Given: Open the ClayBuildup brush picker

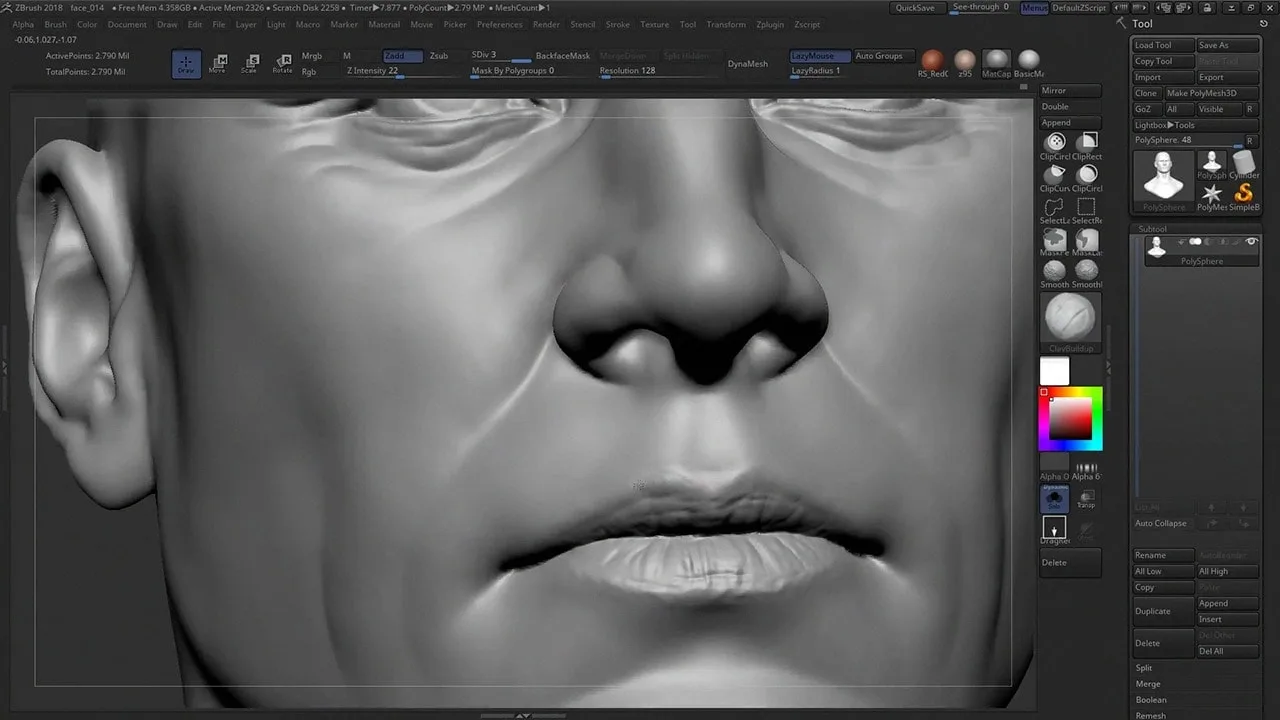Looking at the screenshot, I should (1071, 323).
